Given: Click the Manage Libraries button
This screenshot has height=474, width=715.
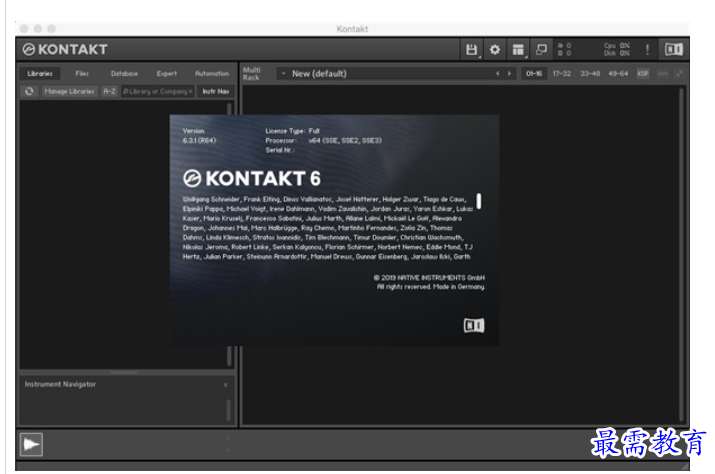Looking at the screenshot, I should (69, 91).
